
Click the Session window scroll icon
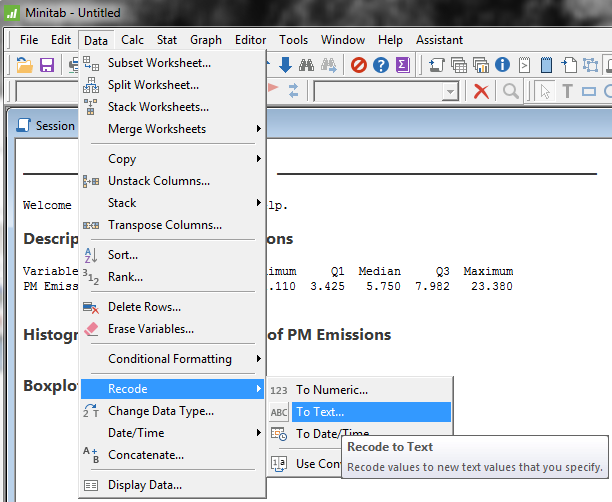(x=23, y=125)
